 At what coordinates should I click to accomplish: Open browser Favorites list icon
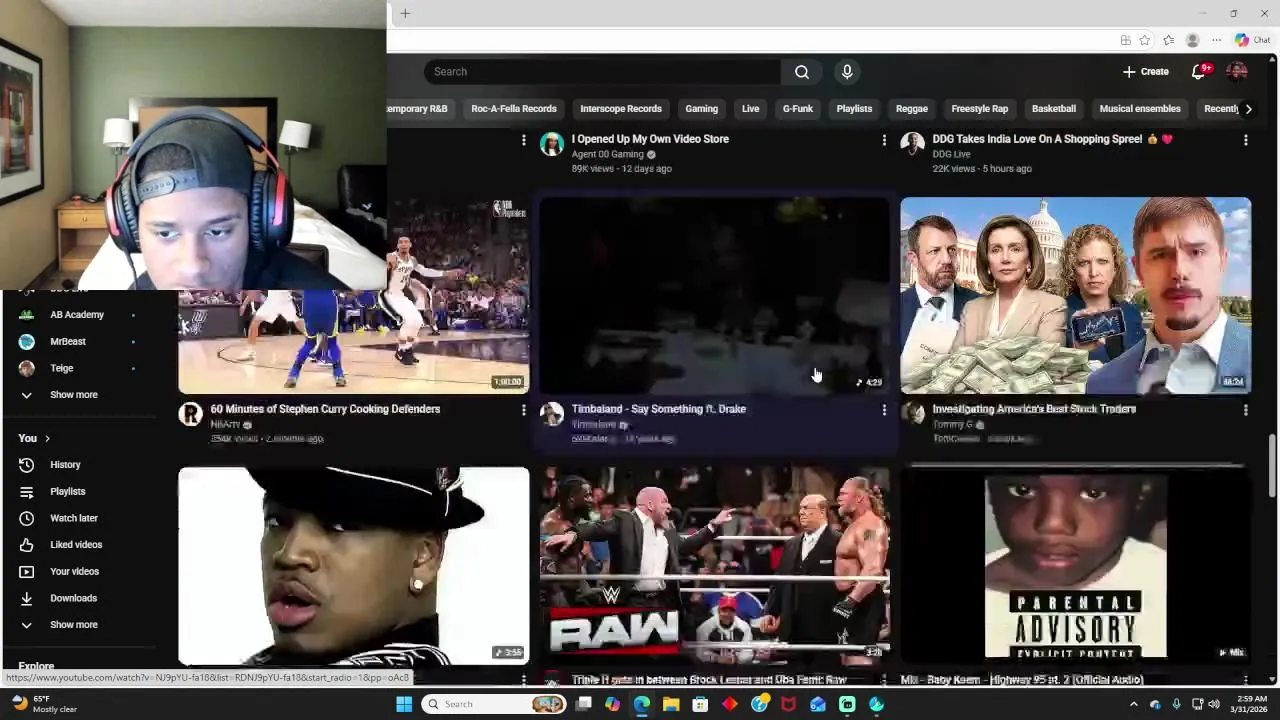pyautogui.click(x=1168, y=40)
